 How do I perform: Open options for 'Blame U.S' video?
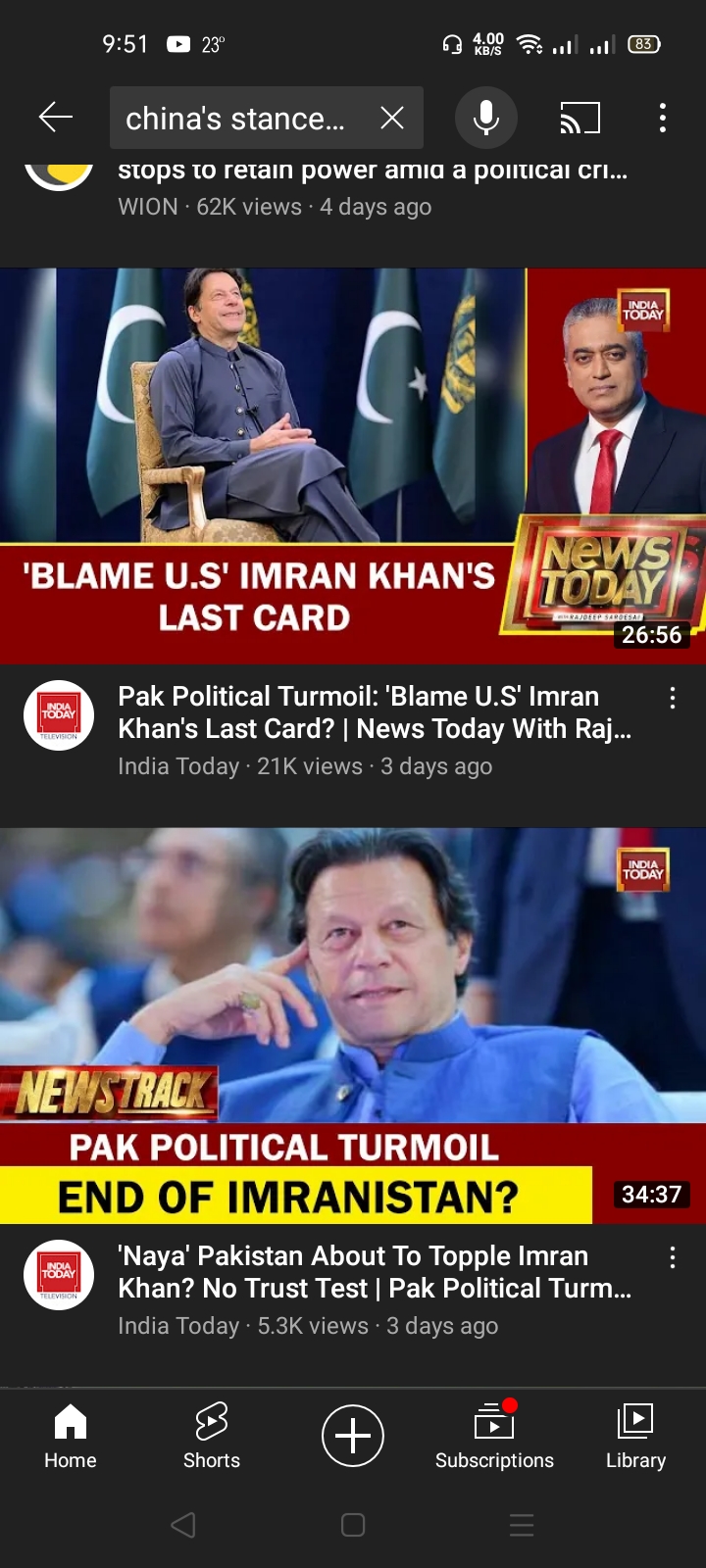pos(673,698)
